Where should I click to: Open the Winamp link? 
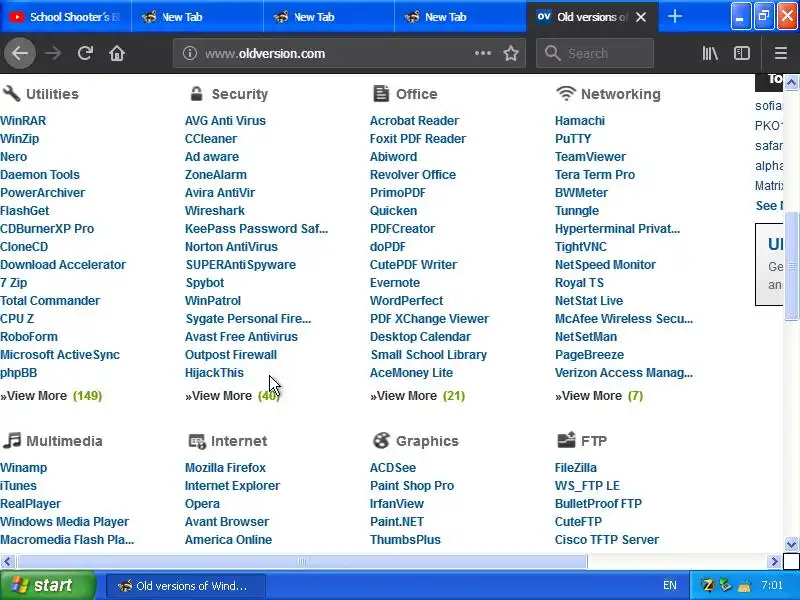coord(23,467)
